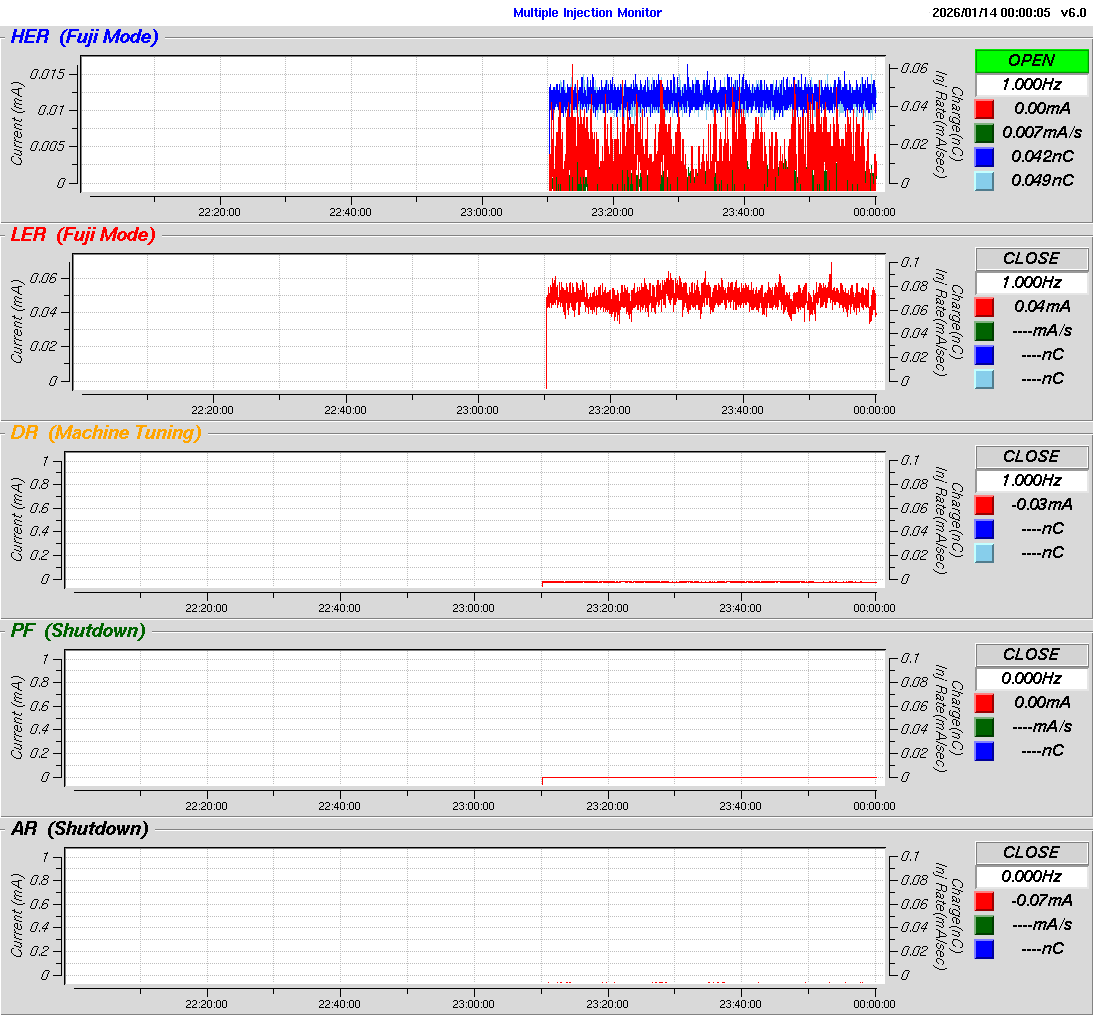Click the CLOSE status button in LER panel
This screenshot has height=1015, width=1093.
pyautogui.click(x=1031, y=258)
